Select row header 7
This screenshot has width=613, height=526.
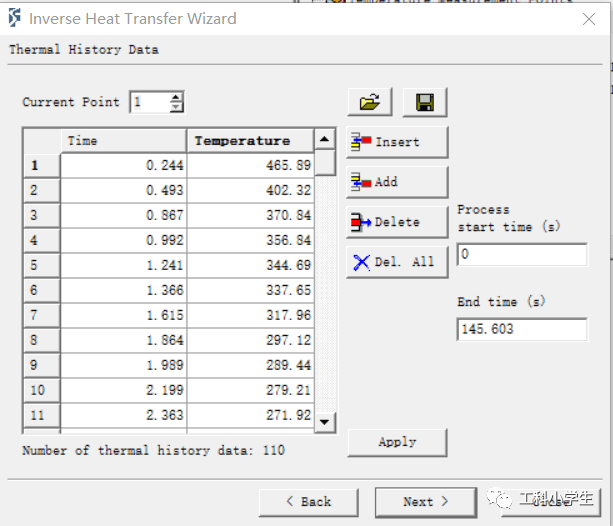click(42, 316)
